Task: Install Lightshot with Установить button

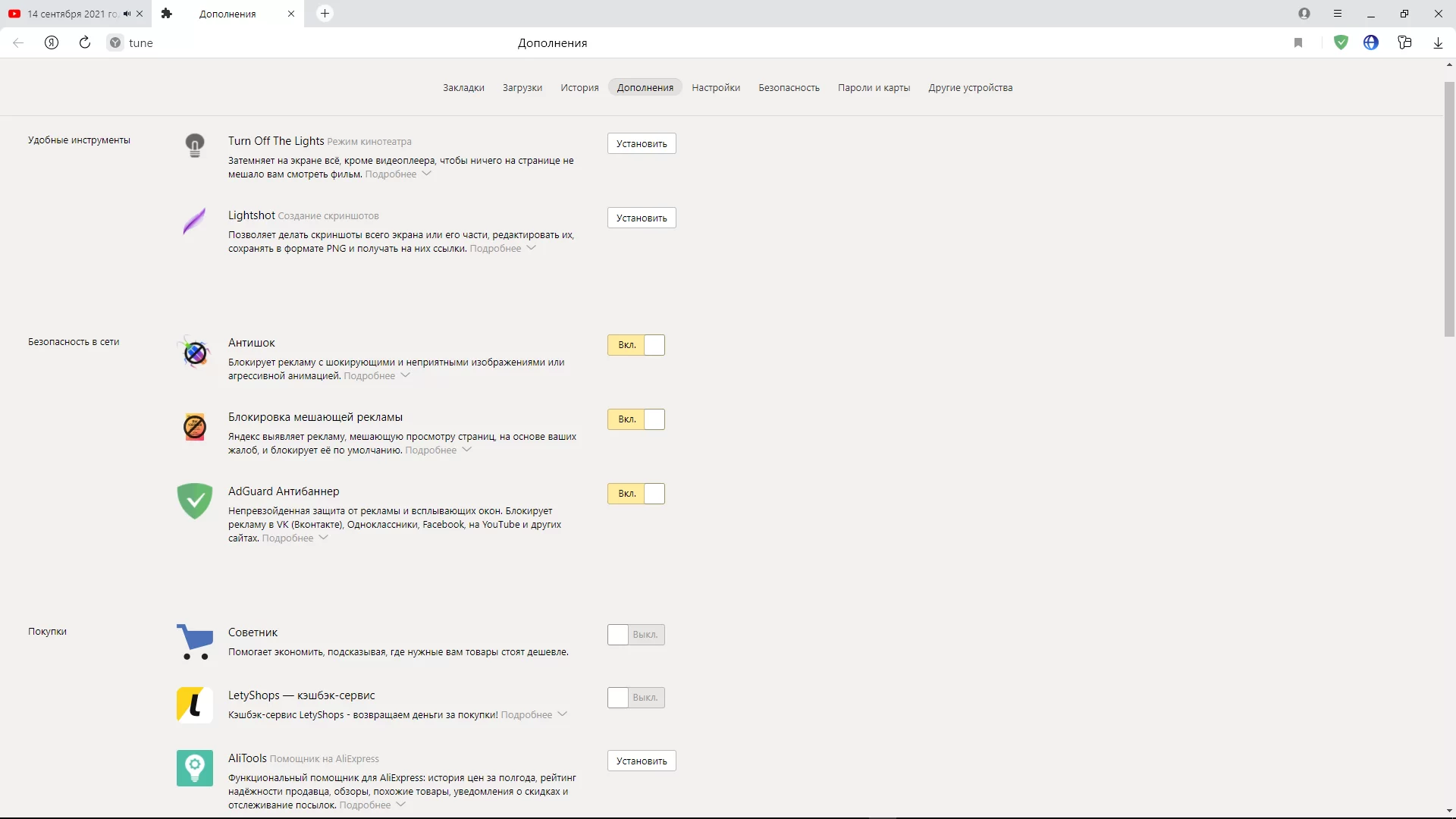Action: (642, 218)
